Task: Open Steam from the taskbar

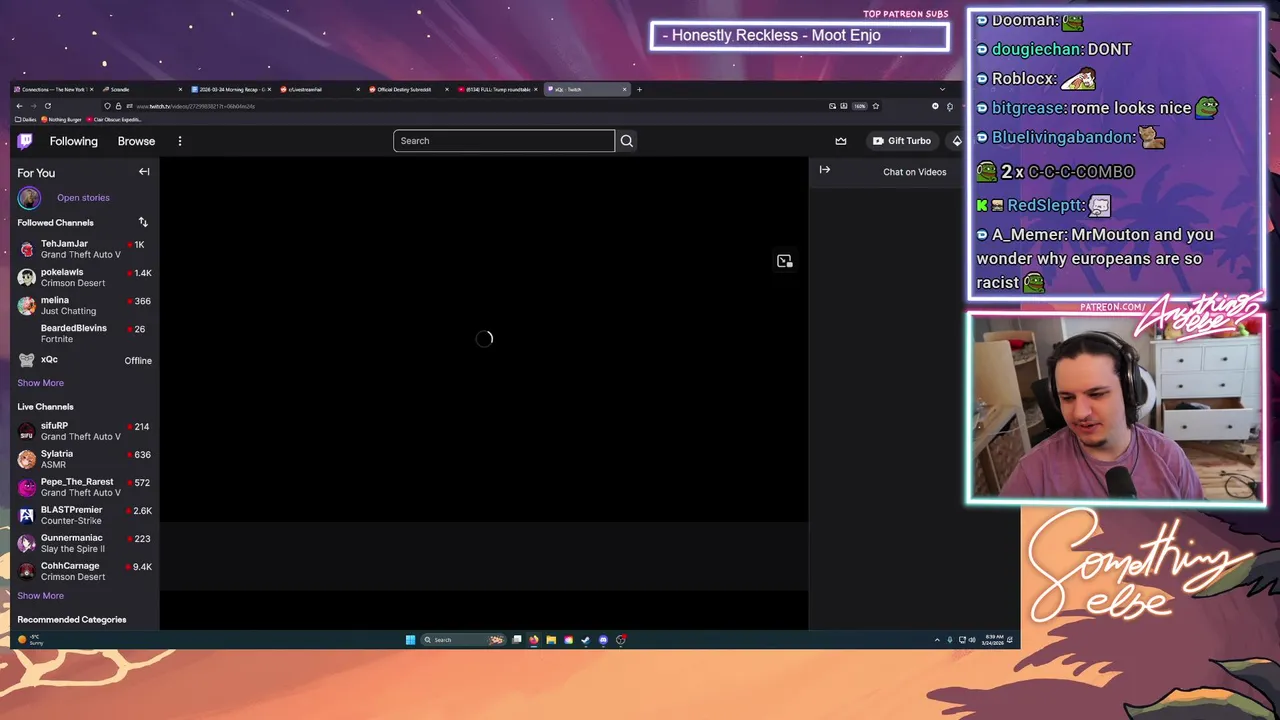Action: (585, 640)
